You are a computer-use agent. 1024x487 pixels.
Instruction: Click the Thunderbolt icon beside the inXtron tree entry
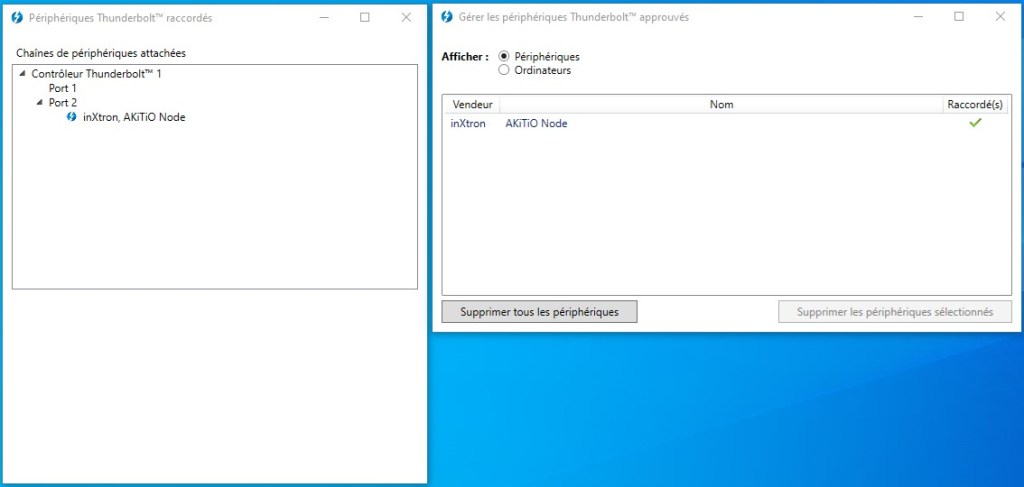[x=71, y=117]
